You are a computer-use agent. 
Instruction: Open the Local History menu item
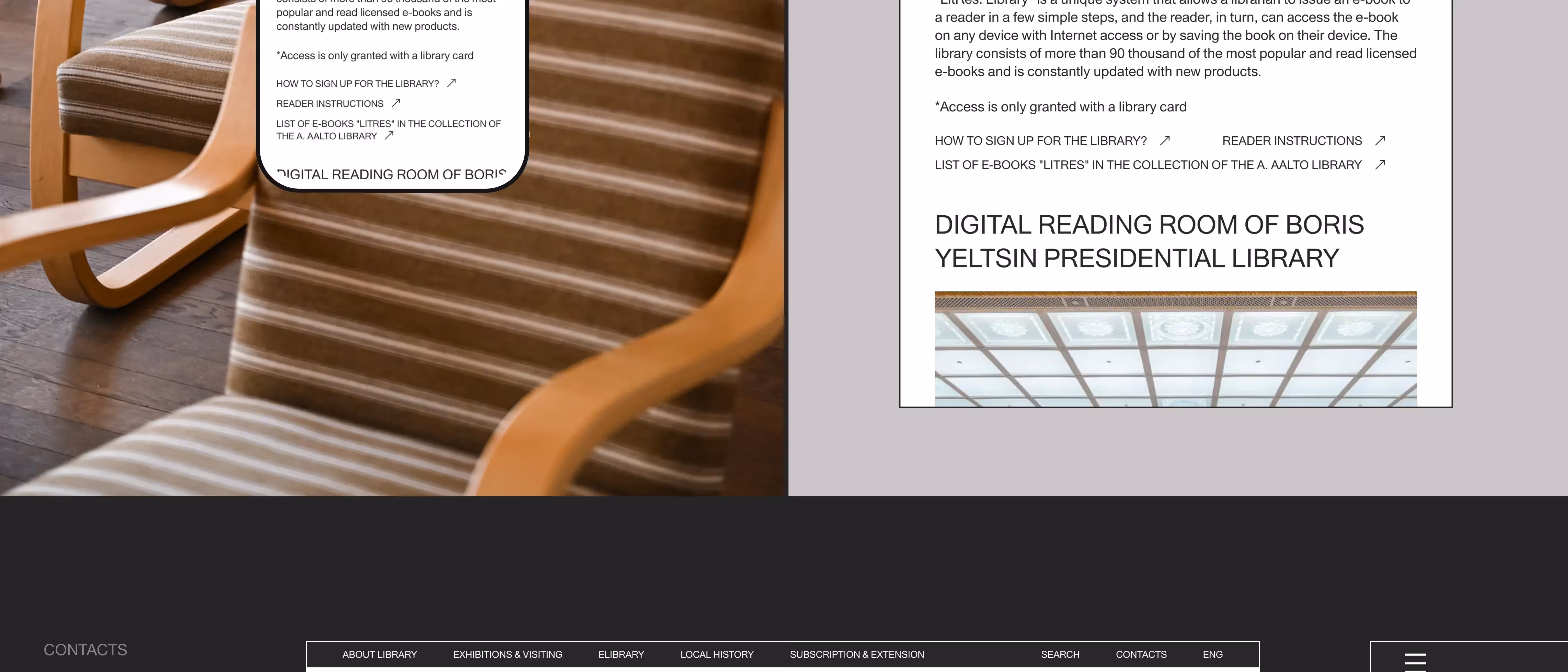717,654
